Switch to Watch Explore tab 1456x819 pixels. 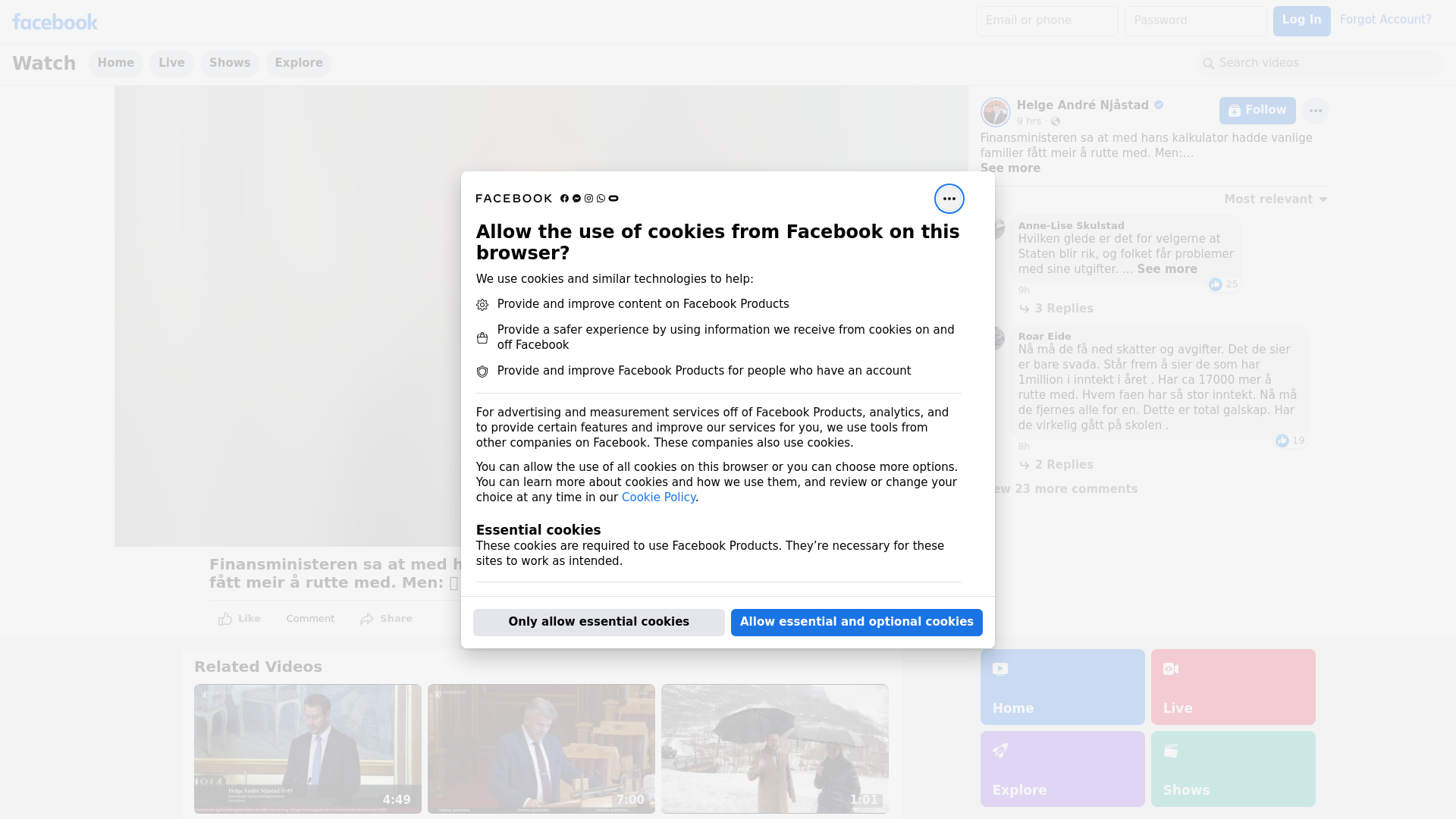(299, 63)
